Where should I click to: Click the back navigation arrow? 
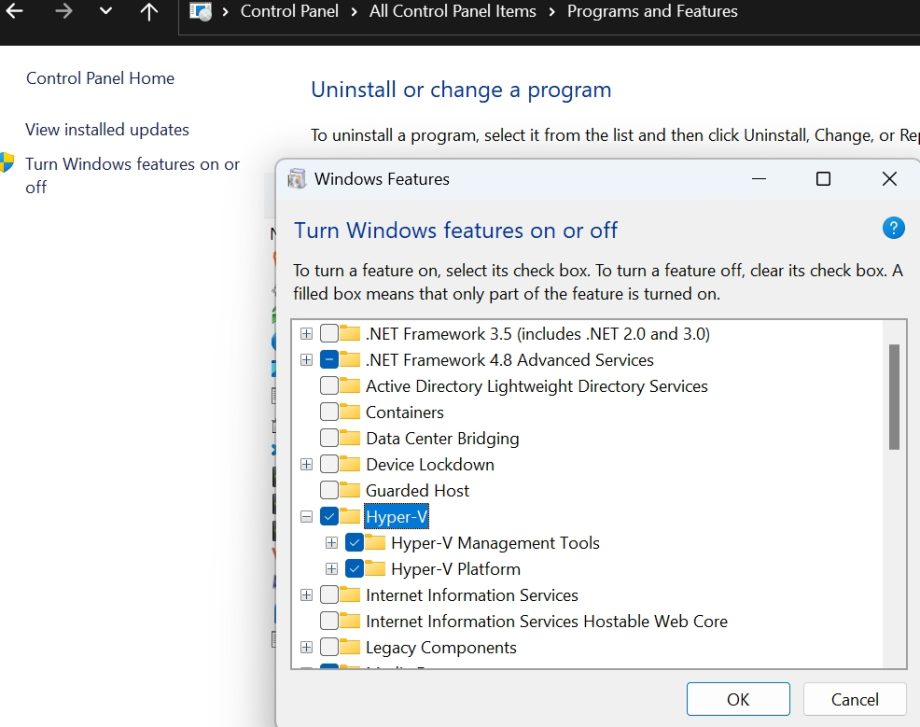coord(14,12)
